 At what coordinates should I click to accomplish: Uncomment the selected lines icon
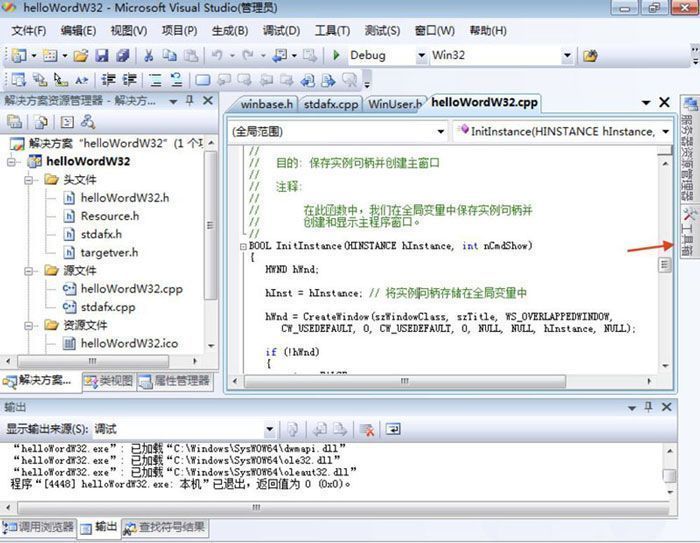(177, 80)
